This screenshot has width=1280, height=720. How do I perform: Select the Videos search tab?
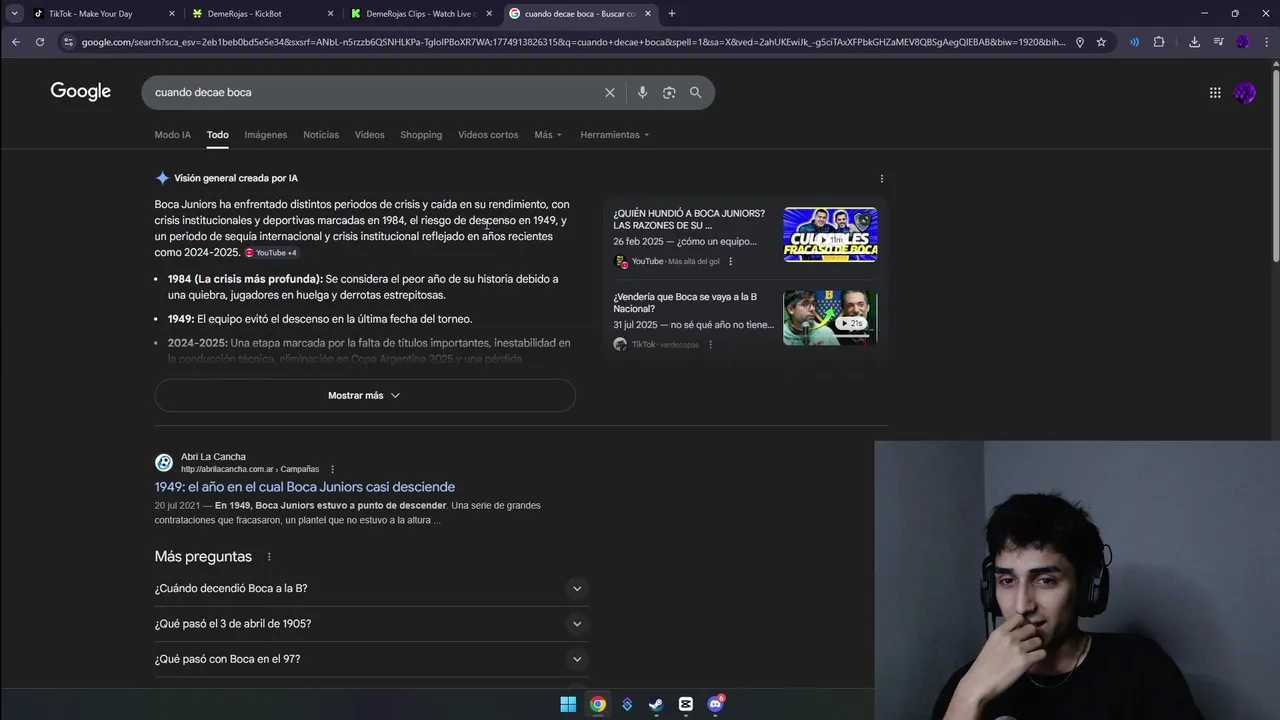(x=369, y=135)
